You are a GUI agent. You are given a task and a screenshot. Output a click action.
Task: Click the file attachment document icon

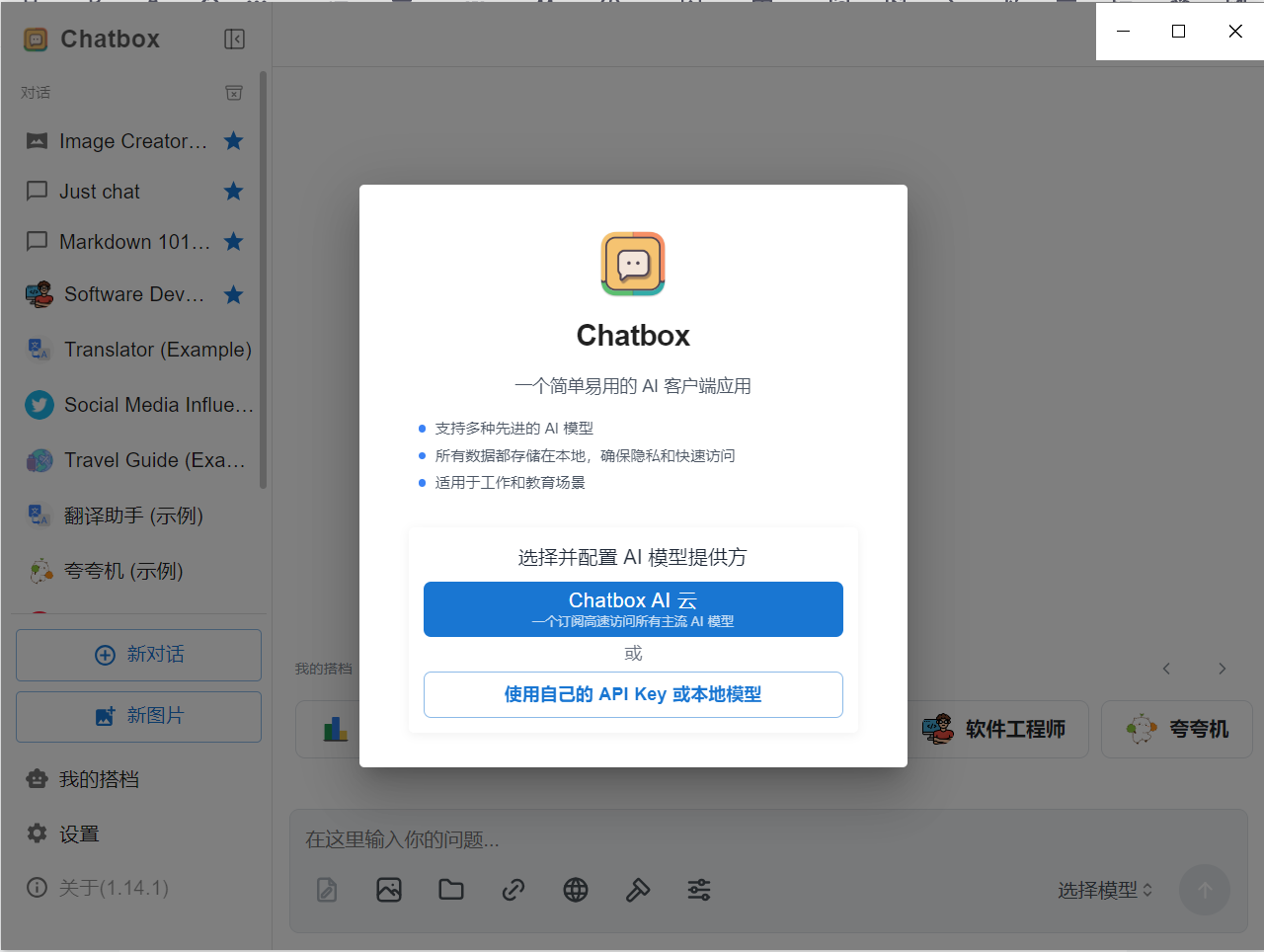(327, 890)
